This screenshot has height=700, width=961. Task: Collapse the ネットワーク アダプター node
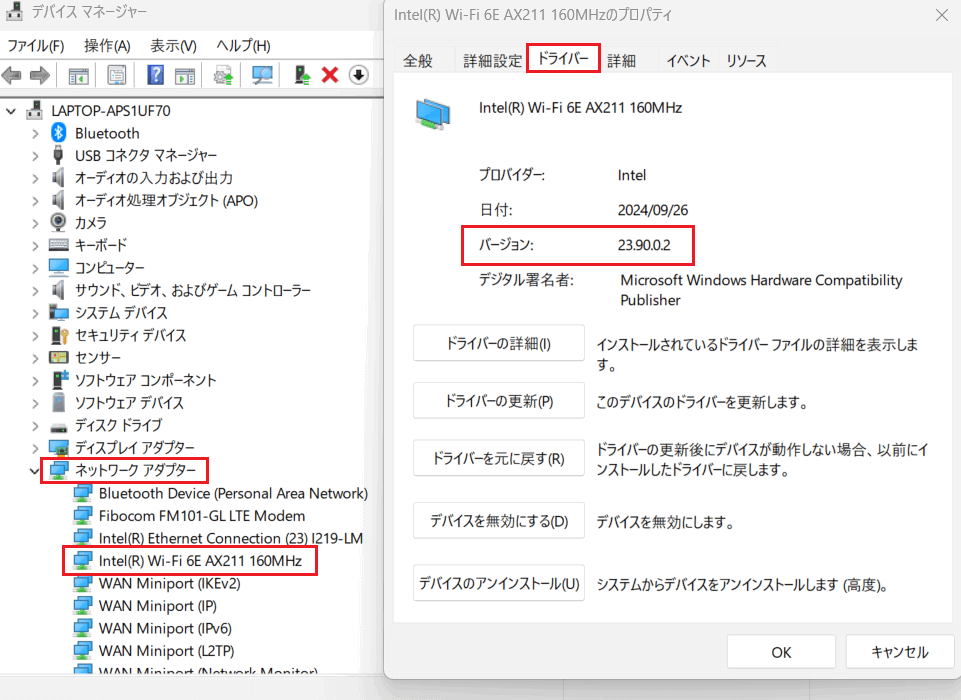34,471
